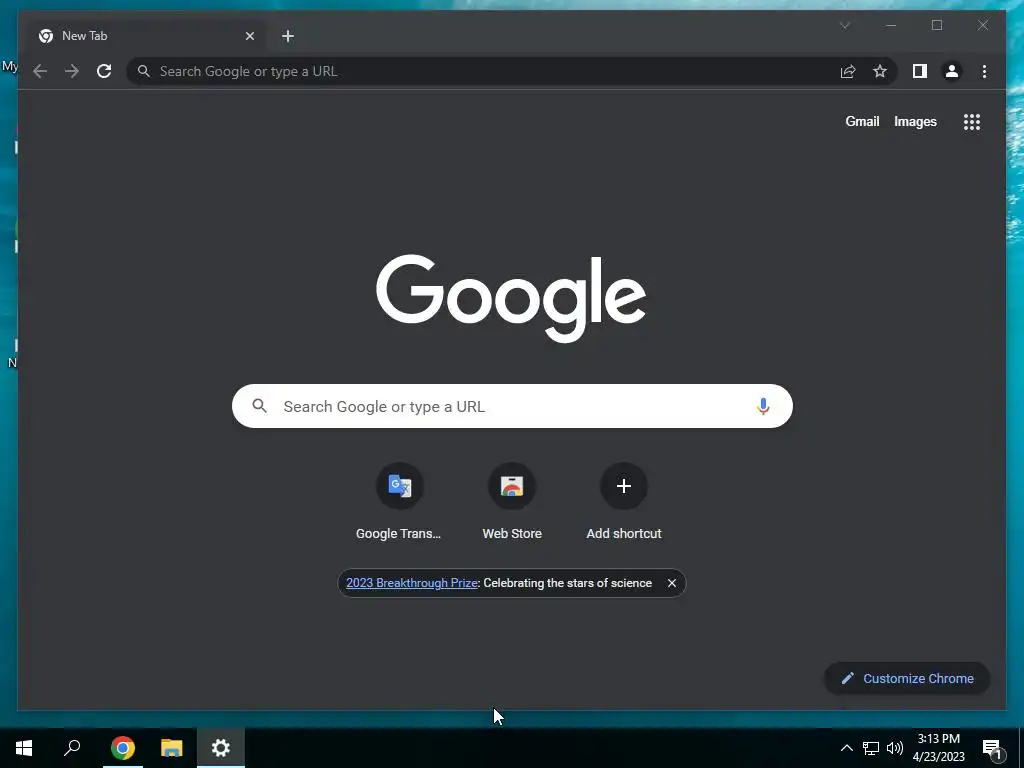Click the Customize Chrome button

[x=907, y=679]
